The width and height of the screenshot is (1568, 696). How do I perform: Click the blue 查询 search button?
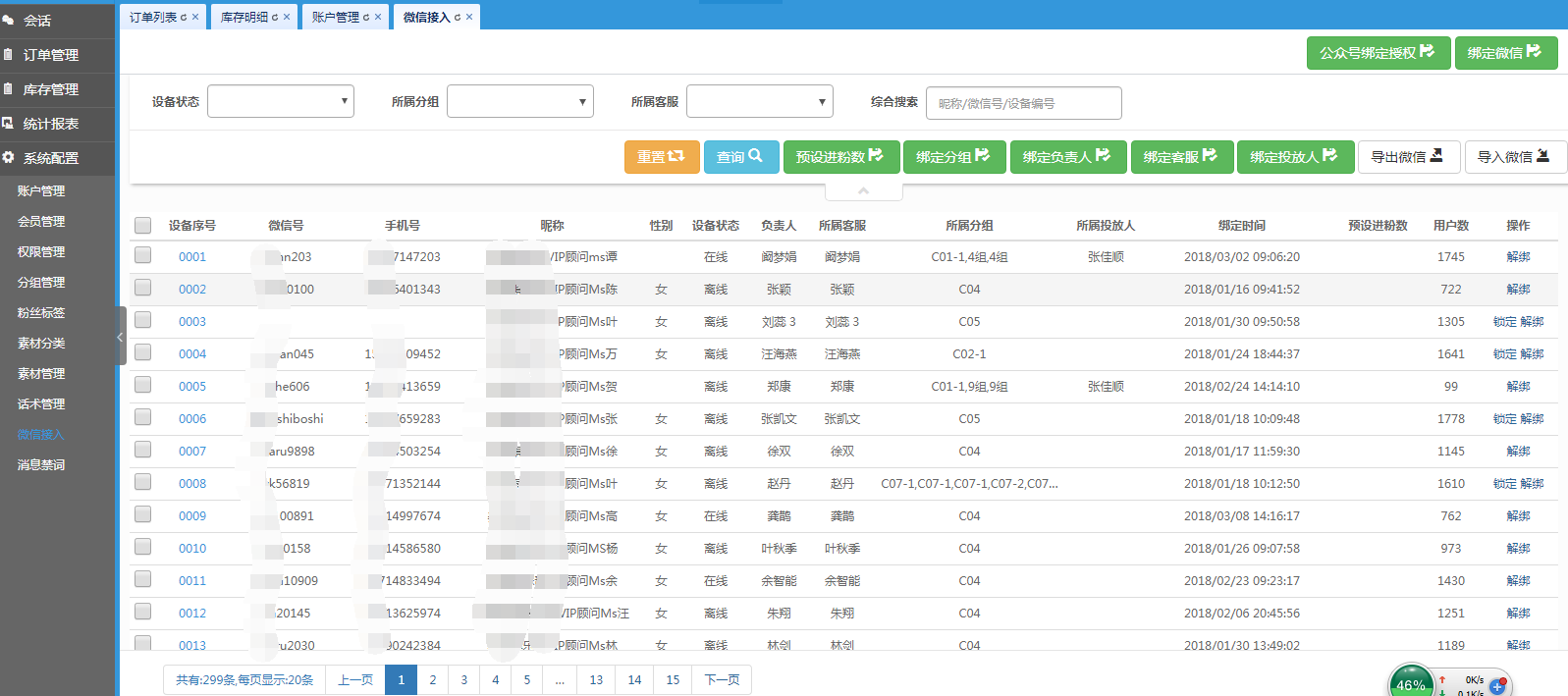pos(741,157)
